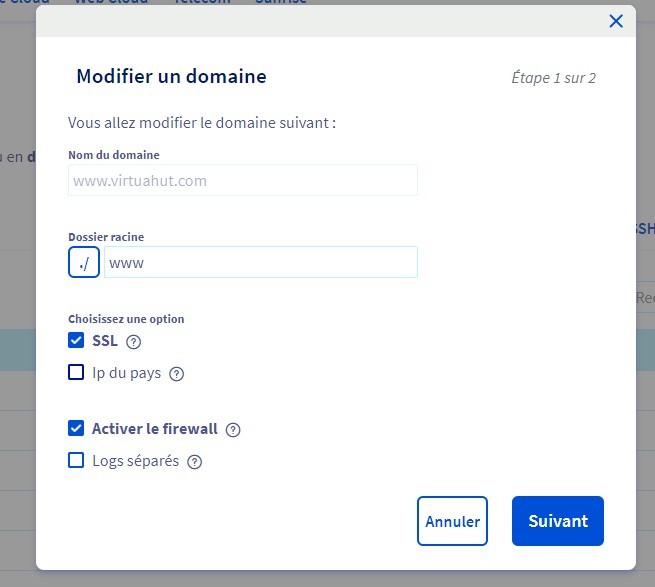Open the help icon beside SSL
The height and width of the screenshot is (587, 655).
[x=134, y=341]
